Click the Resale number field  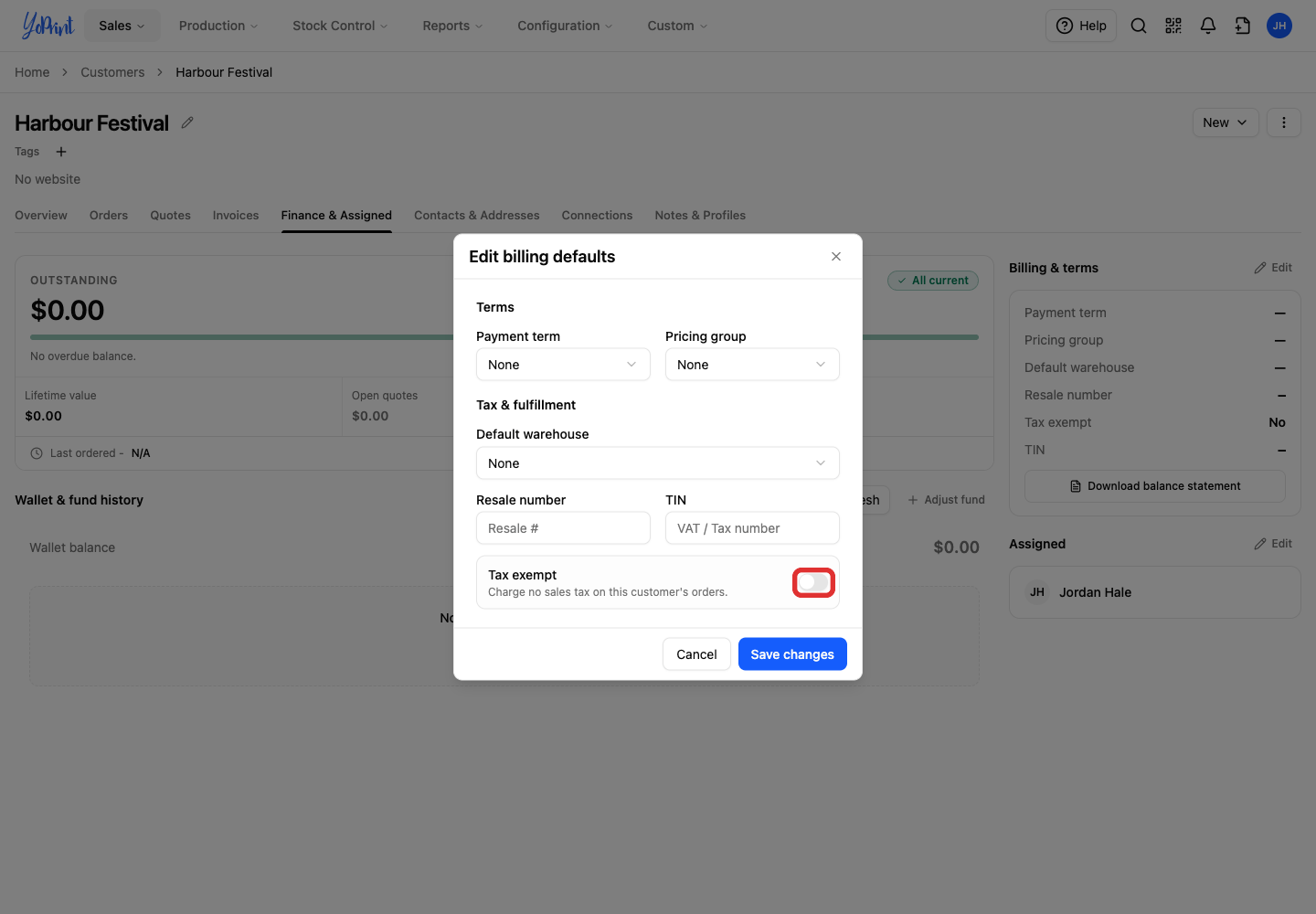pyautogui.click(x=563, y=528)
